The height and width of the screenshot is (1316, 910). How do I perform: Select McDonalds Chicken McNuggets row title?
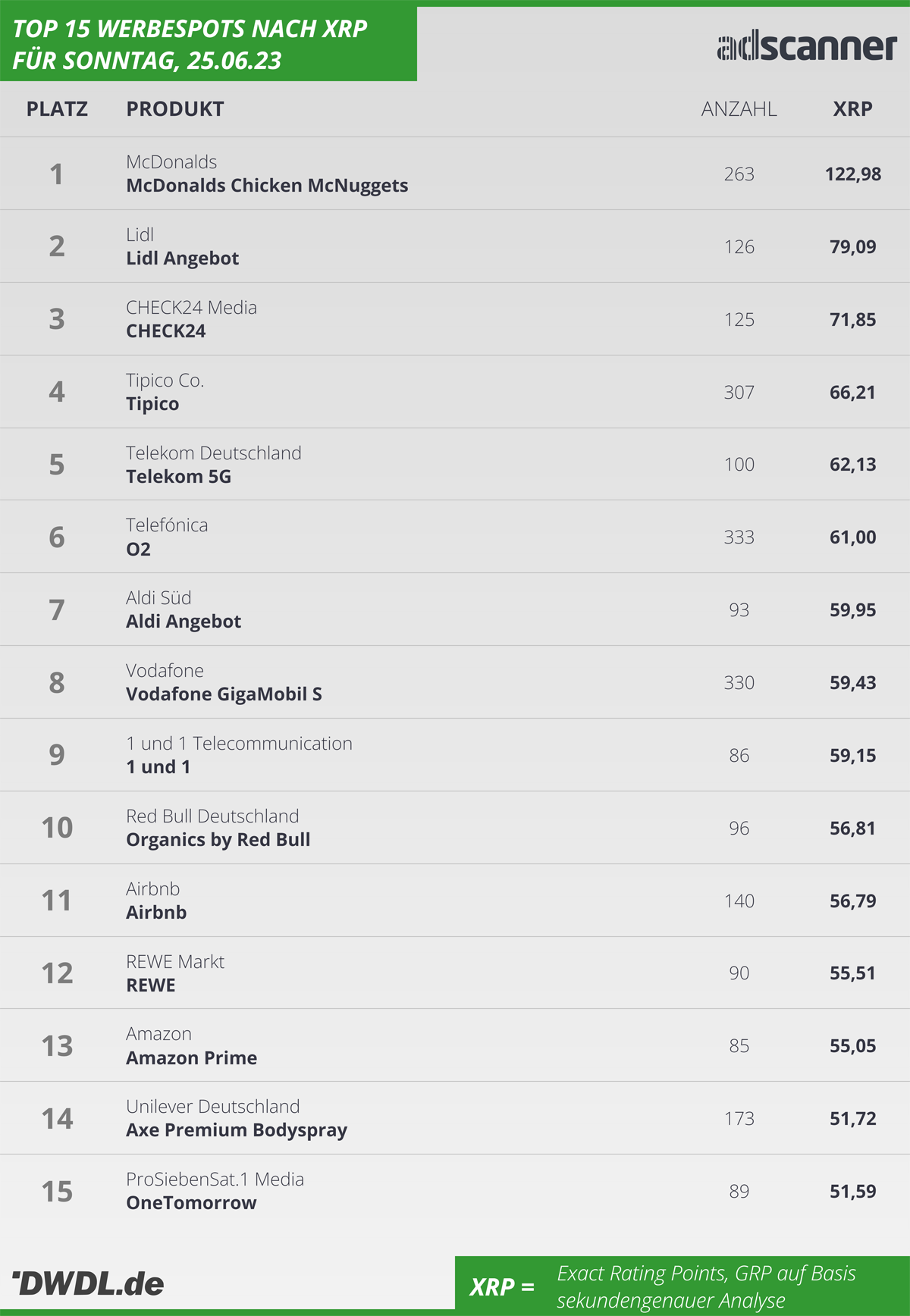(x=267, y=186)
